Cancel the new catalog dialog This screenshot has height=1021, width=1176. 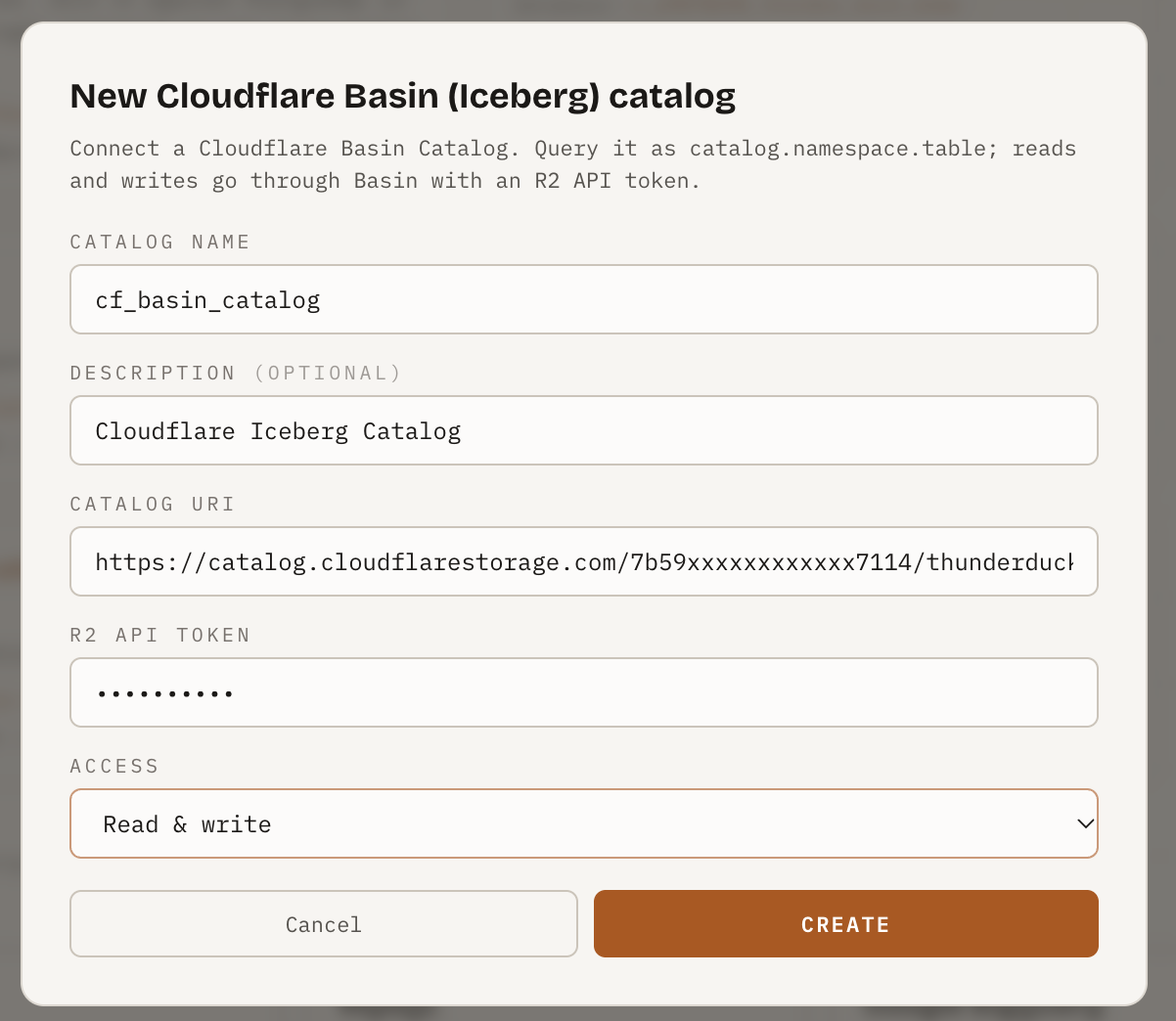(x=324, y=923)
